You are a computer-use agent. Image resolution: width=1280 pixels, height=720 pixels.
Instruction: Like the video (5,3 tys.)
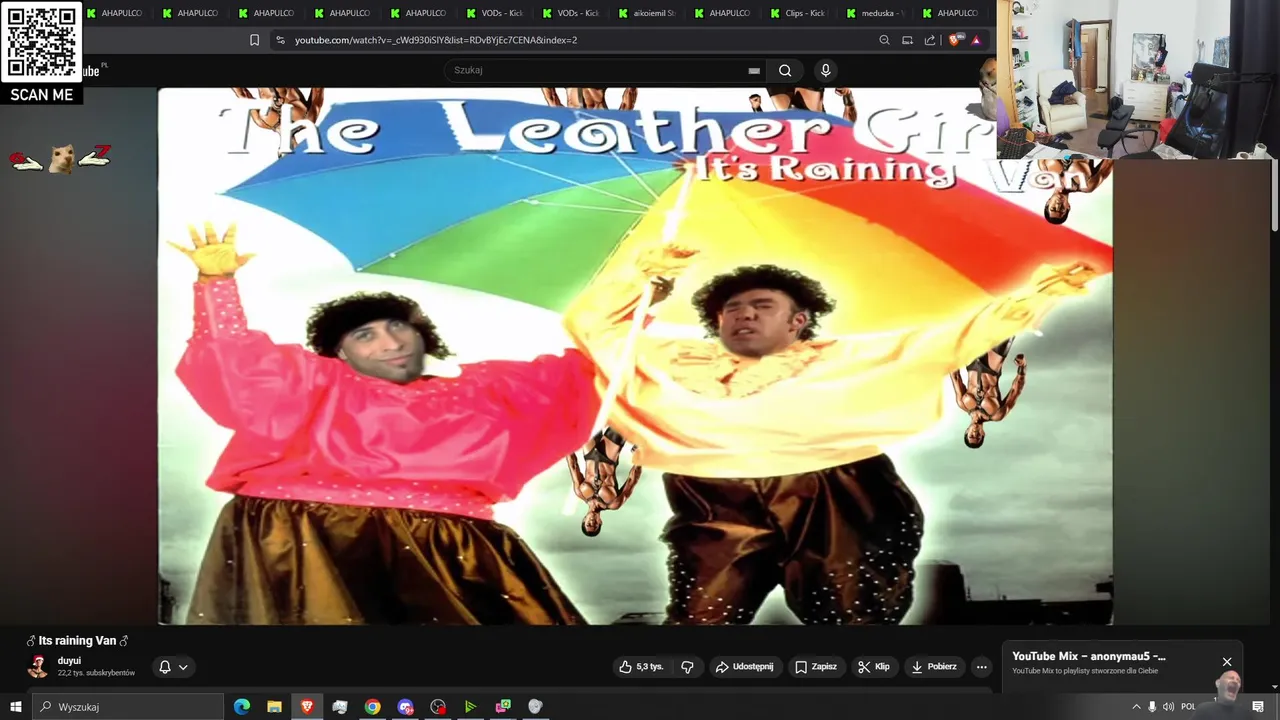[x=641, y=667]
